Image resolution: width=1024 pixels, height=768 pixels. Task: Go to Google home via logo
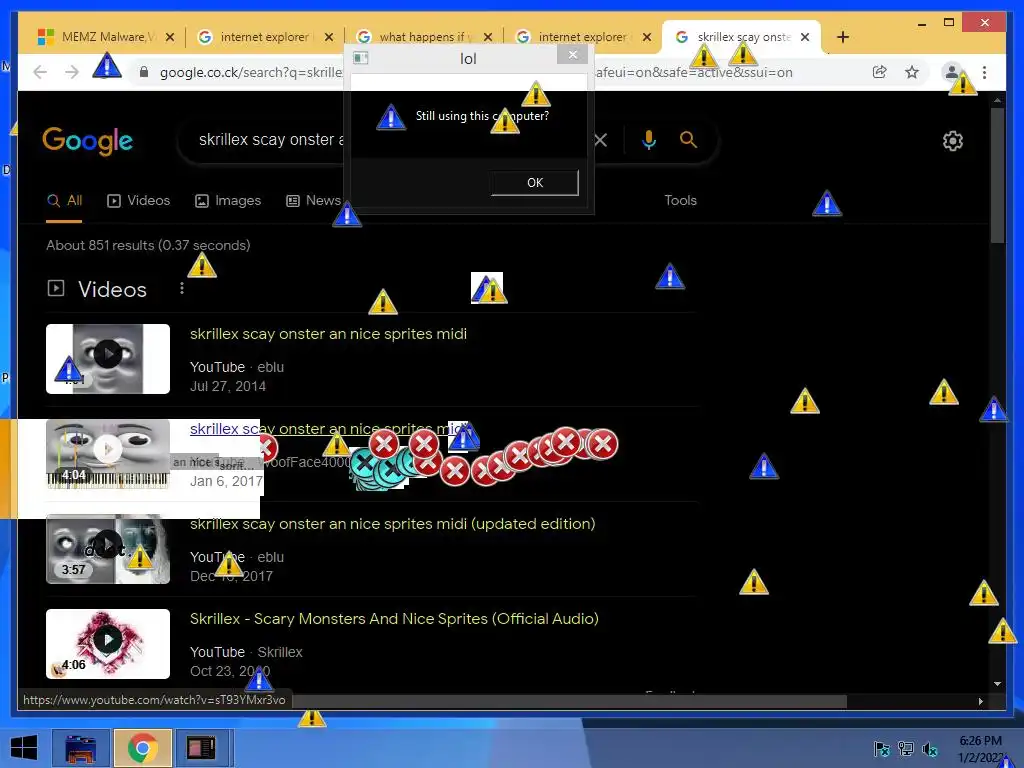[88, 140]
